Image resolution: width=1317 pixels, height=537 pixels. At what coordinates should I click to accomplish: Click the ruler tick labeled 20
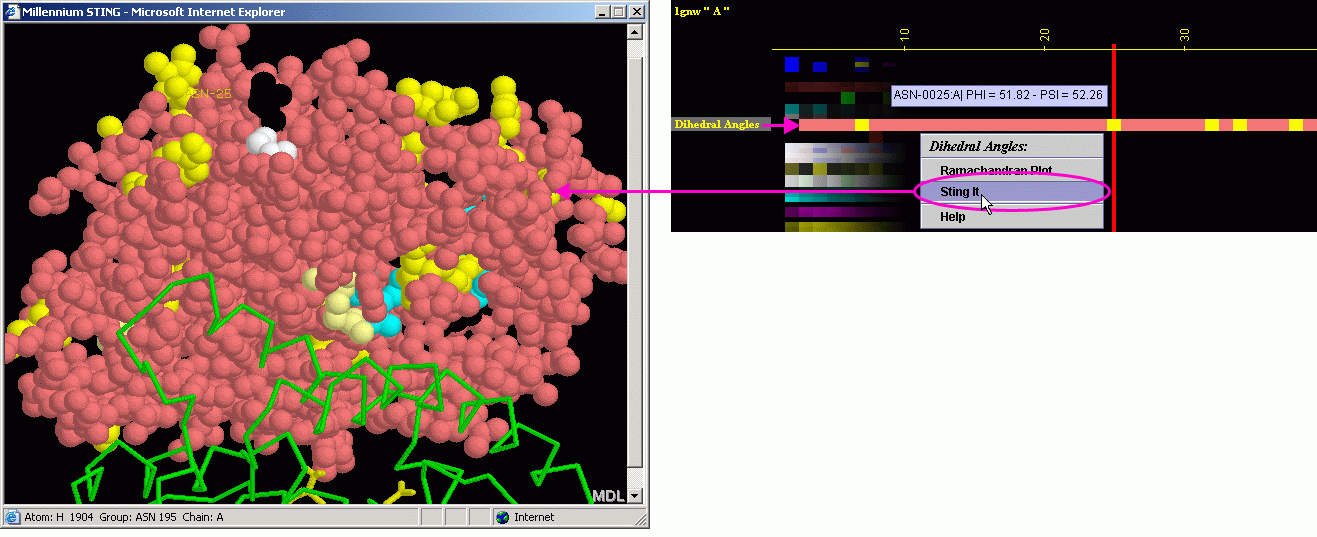pos(1044,38)
